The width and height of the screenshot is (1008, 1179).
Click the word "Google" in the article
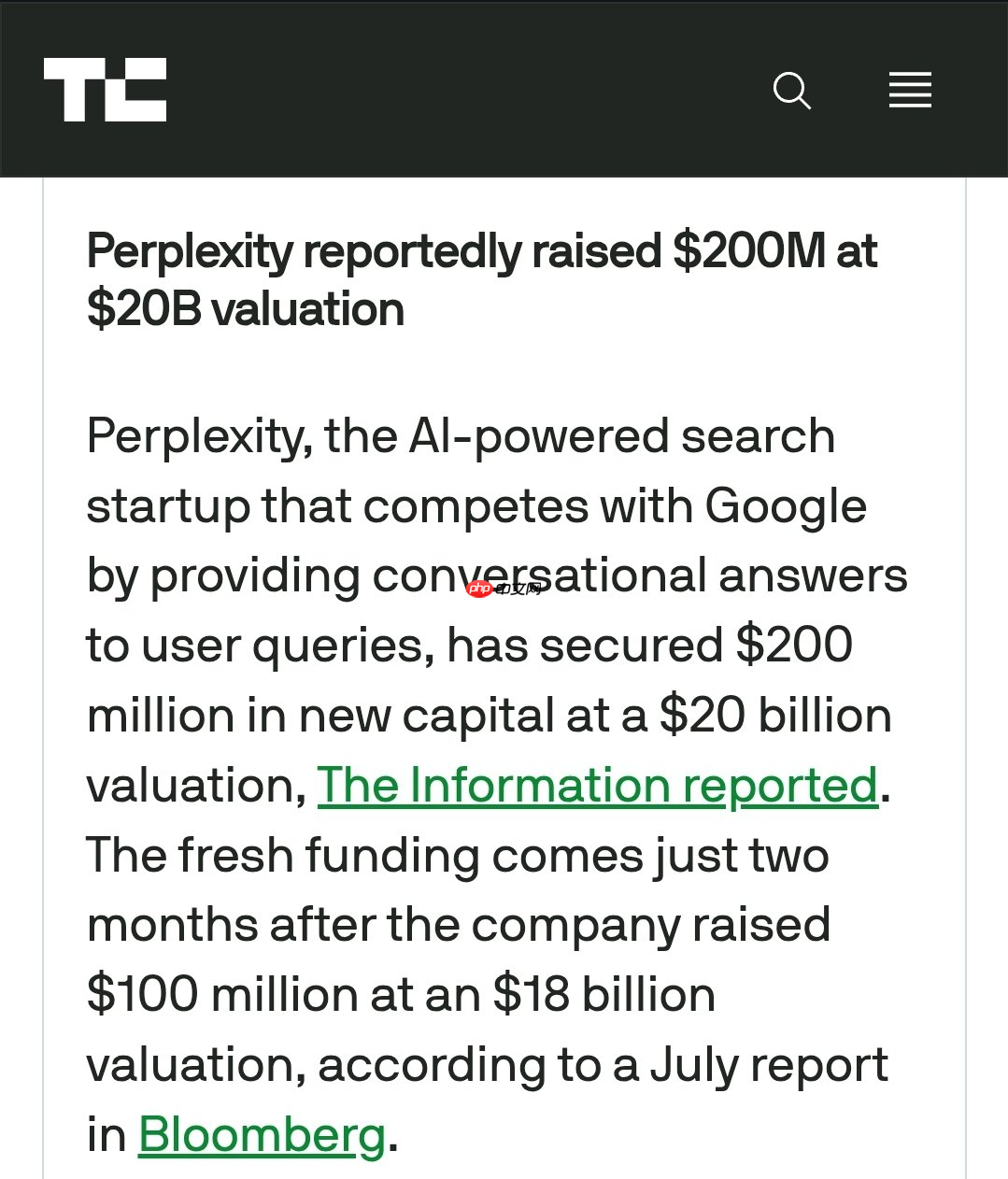tap(785, 506)
